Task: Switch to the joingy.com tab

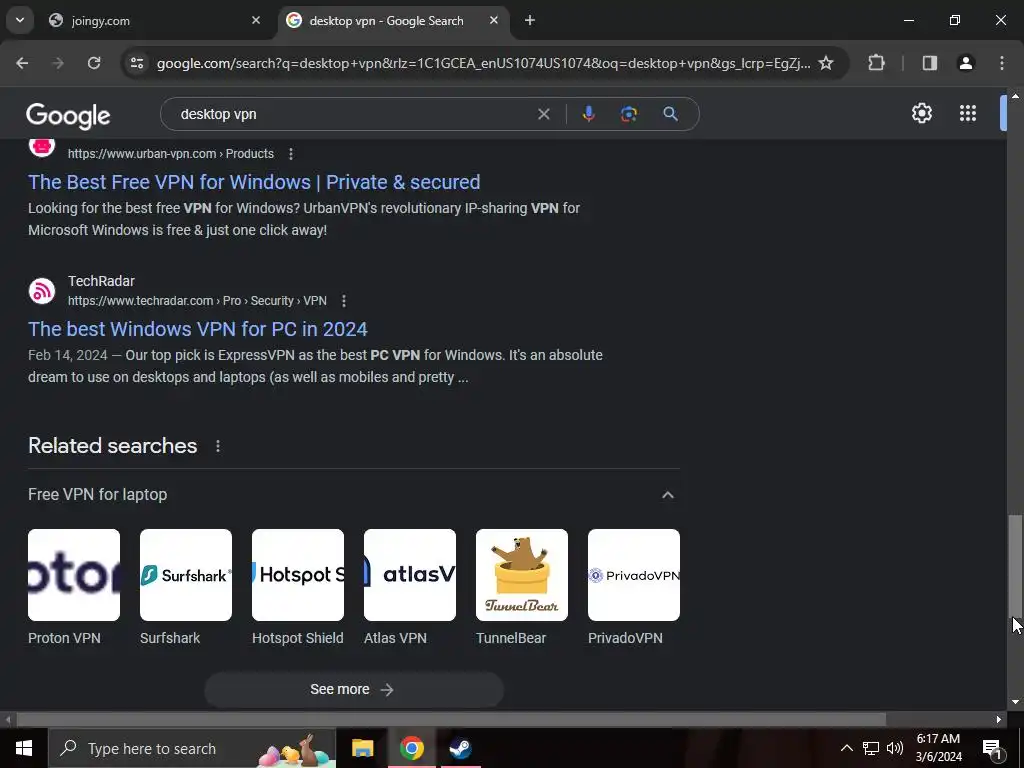Action: tap(155, 21)
